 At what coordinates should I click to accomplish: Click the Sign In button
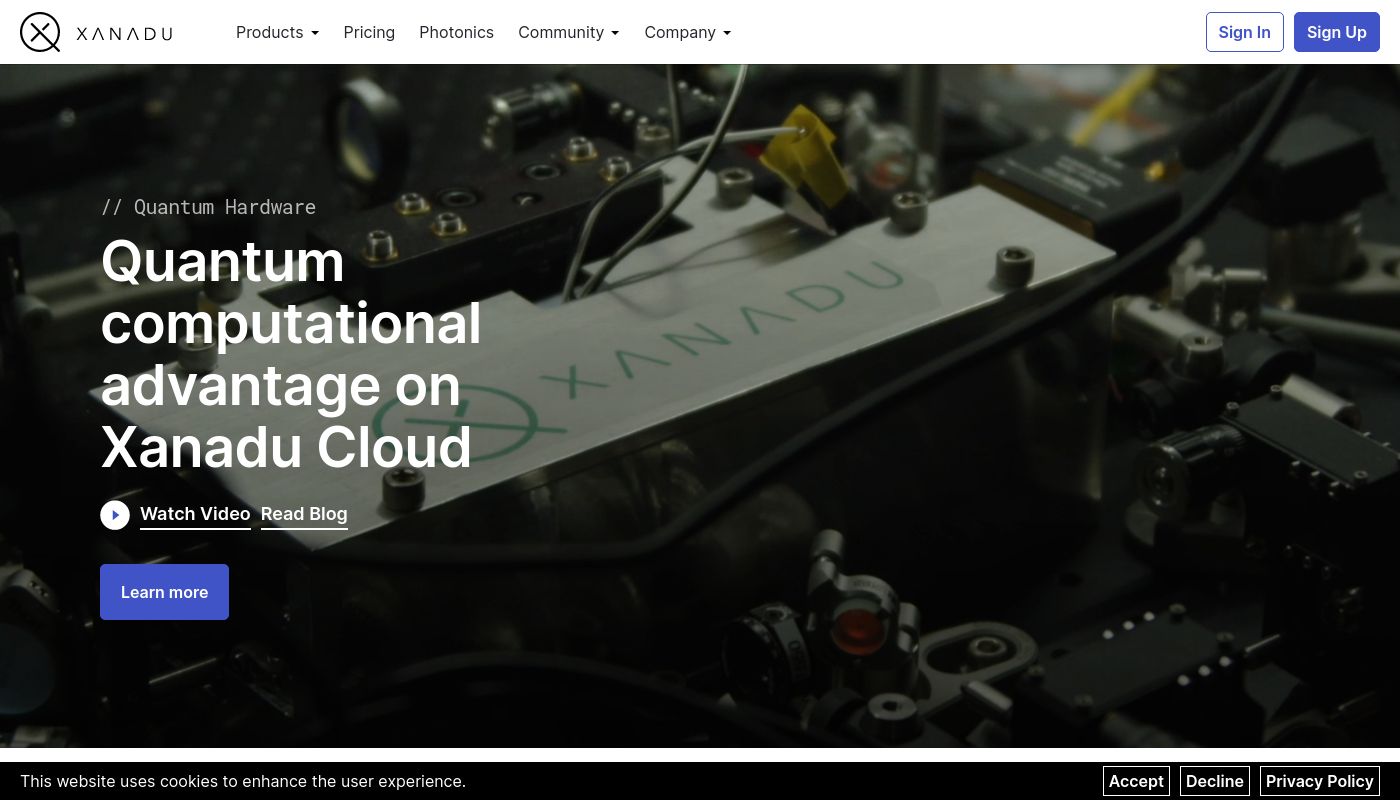coord(1244,32)
